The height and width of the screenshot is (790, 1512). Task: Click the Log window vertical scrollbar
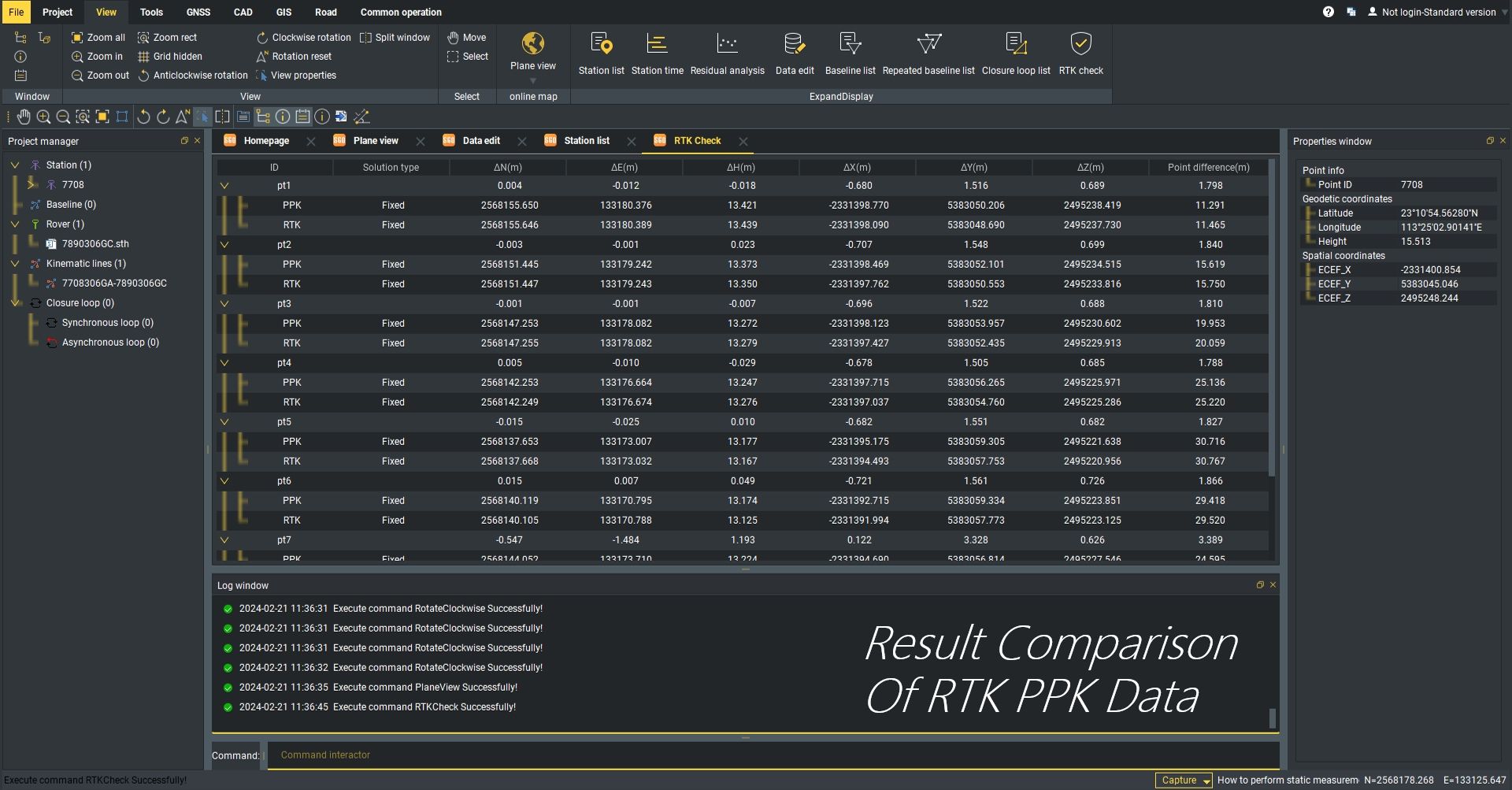click(x=1272, y=718)
